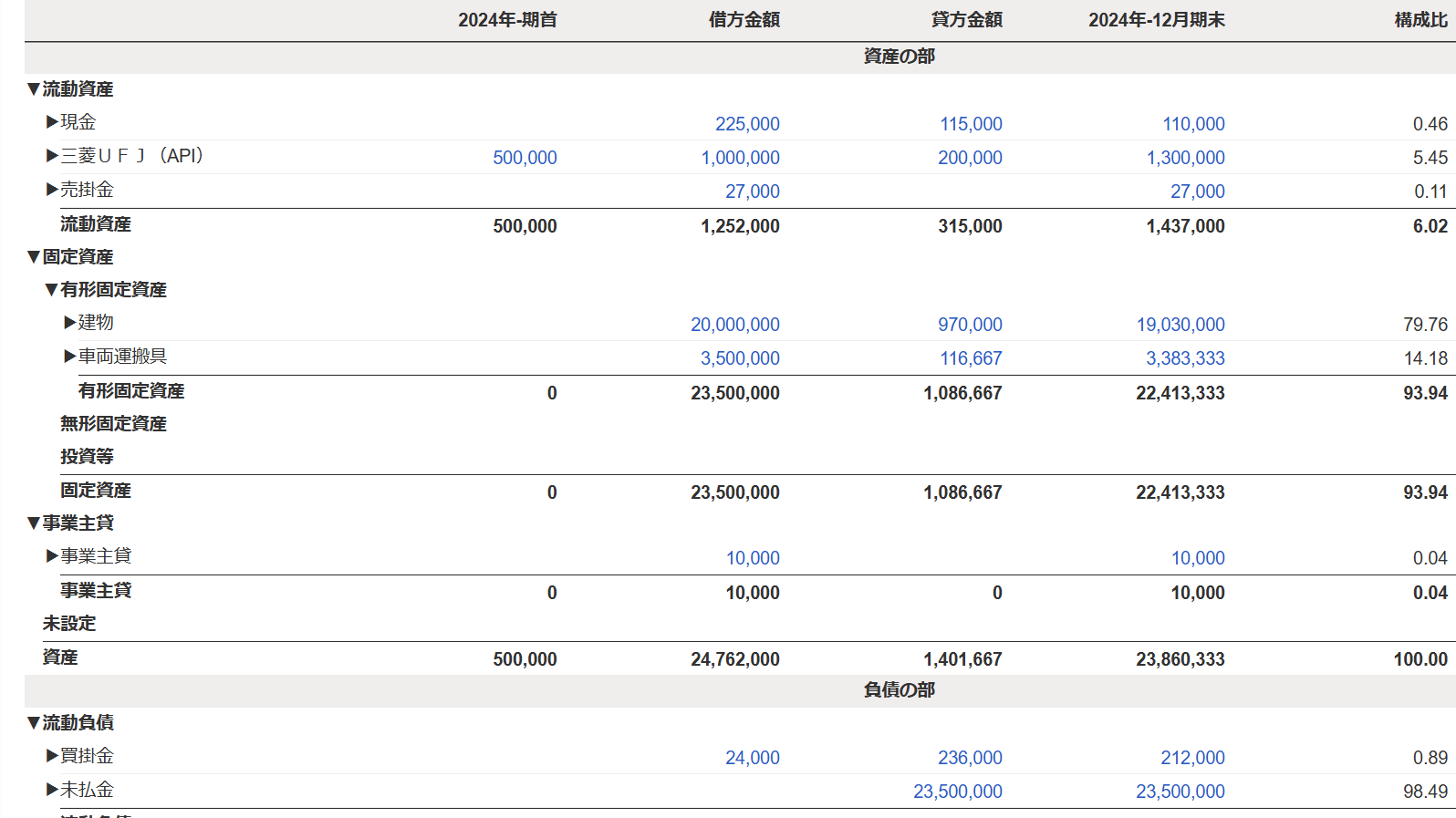Open 車両運搬具 credit amount 116,667

(971, 358)
